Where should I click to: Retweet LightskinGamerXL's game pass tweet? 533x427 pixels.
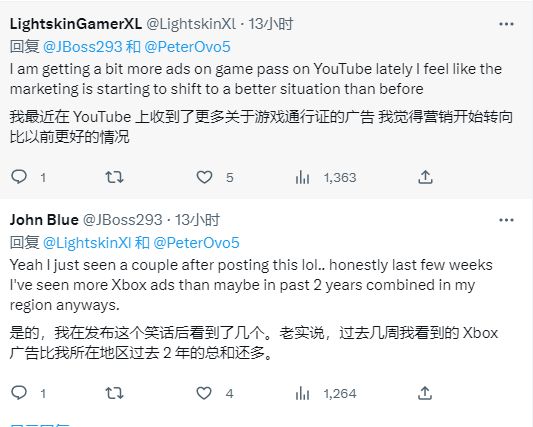click(114, 177)
